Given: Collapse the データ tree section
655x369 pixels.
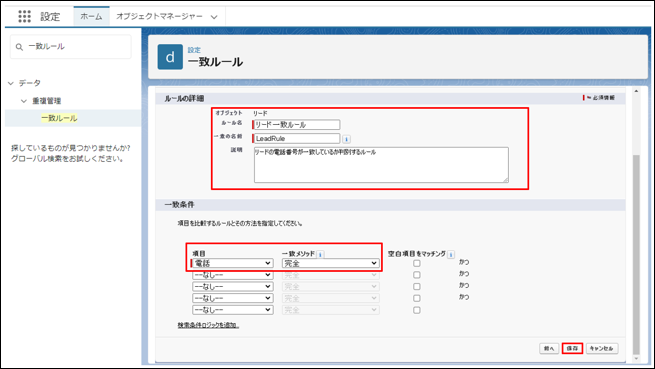Looking at the screenshot, I should [11, 83].
